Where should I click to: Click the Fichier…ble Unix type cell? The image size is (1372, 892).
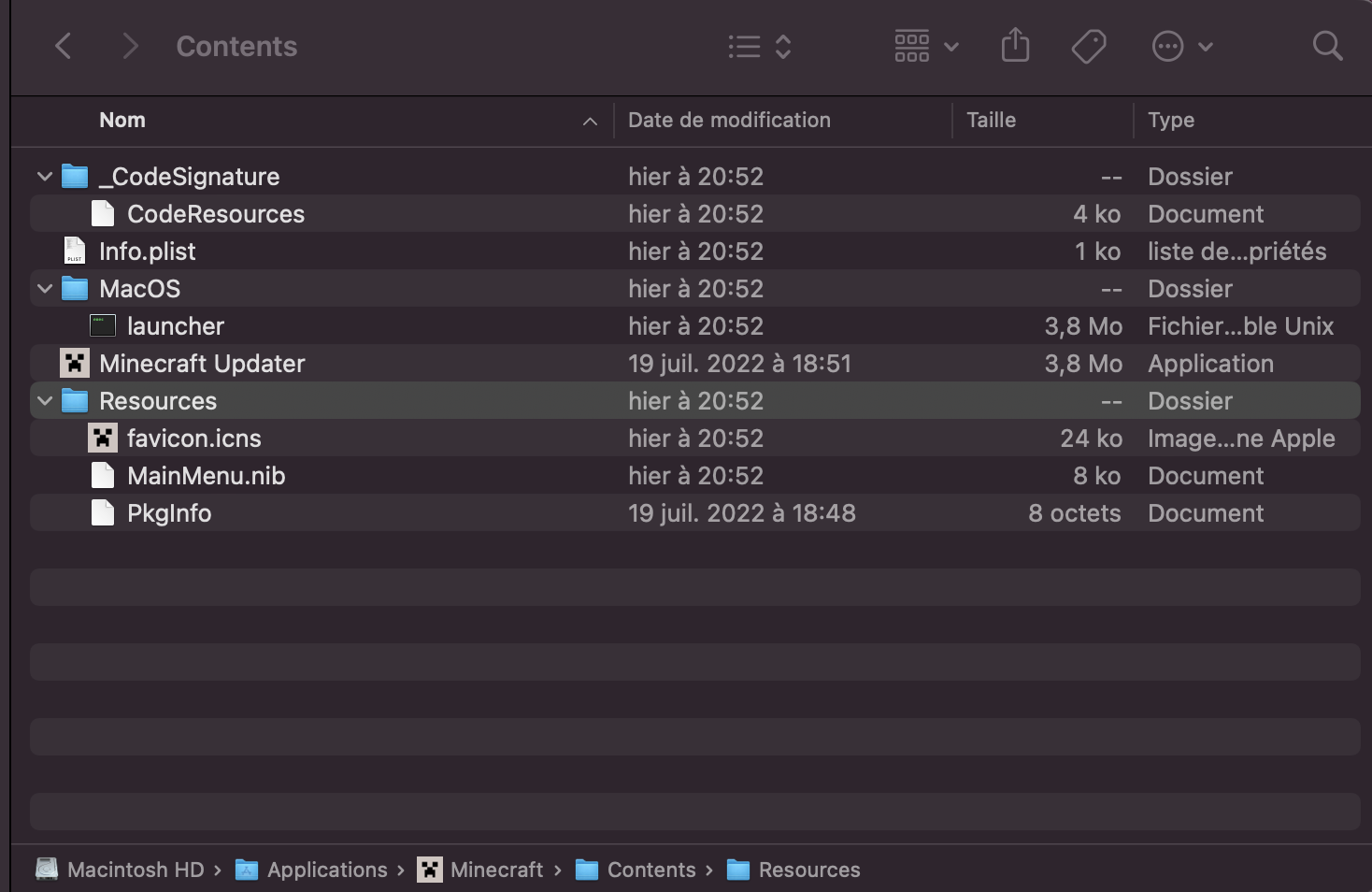1241,325
